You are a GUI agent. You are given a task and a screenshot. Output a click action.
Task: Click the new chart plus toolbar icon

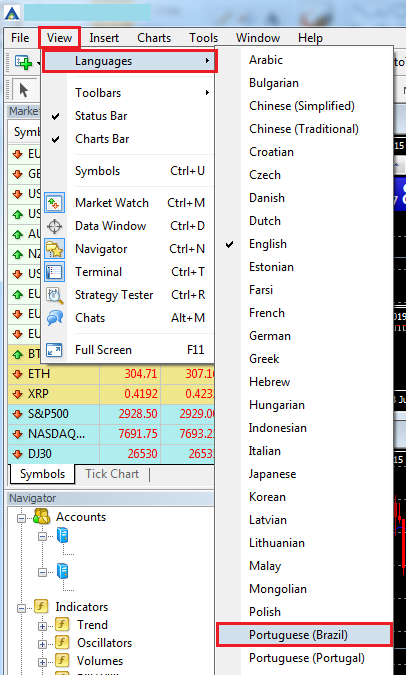(x=24, y=62)
